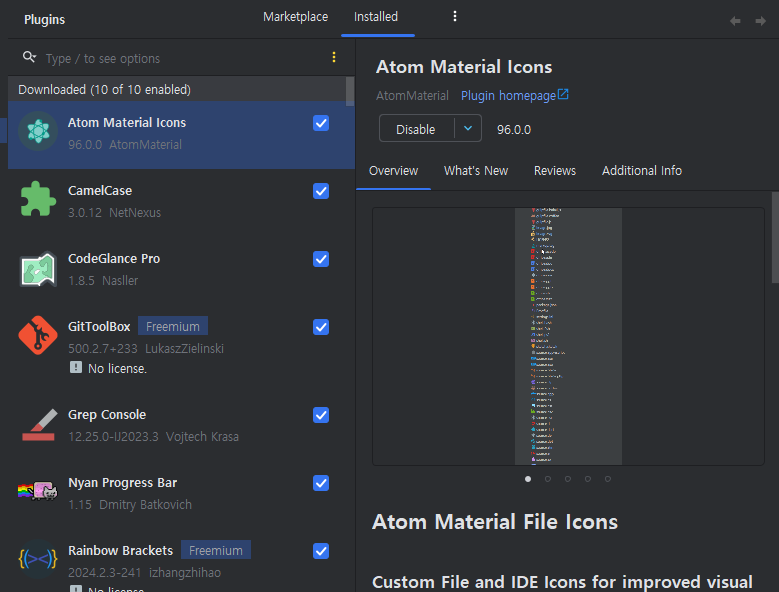Expand the Disable button dropdown arrow
The width and height of the screenshot is (779, 592).
click(x=468, y=128)
